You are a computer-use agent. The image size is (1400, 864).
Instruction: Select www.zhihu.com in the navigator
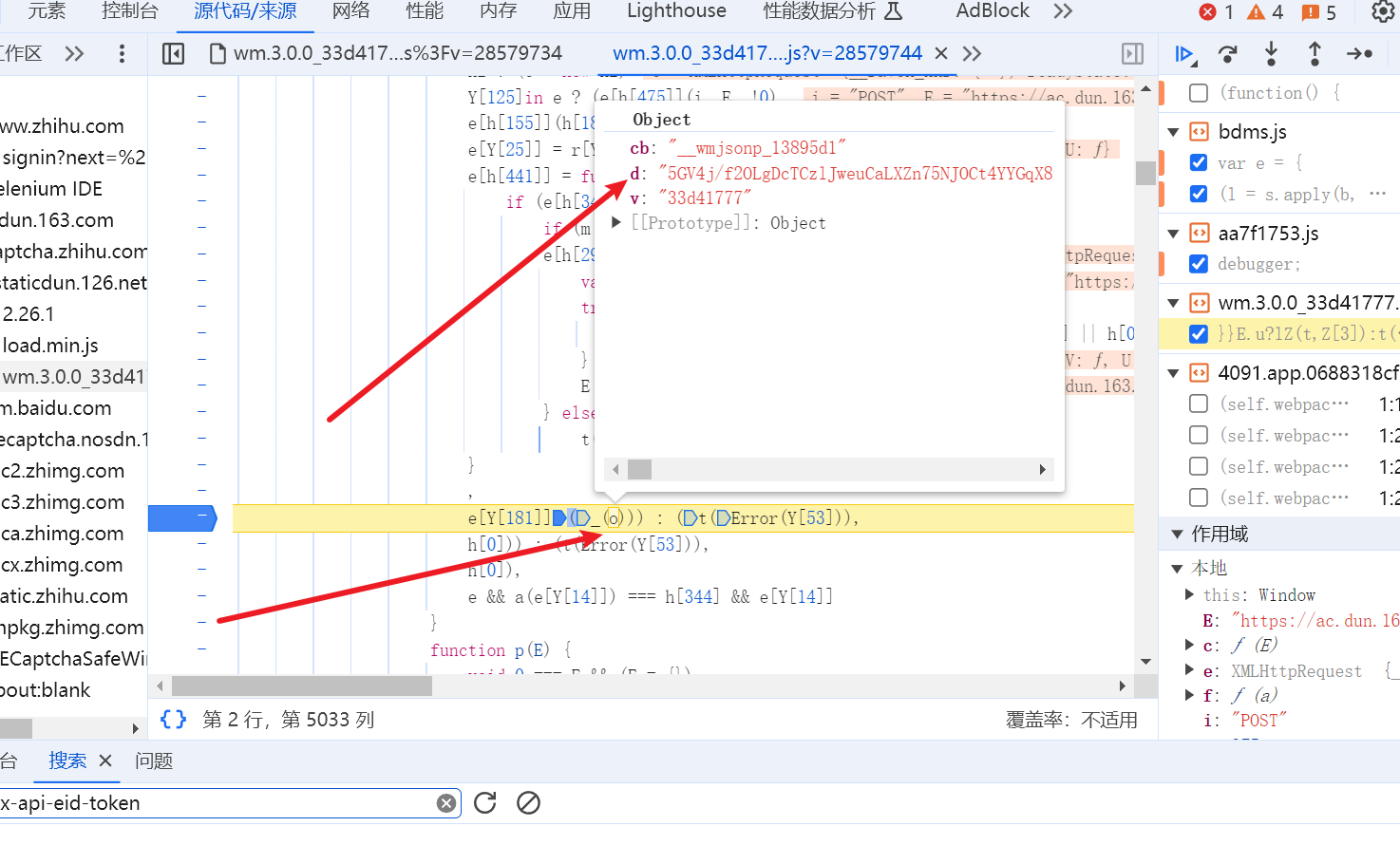point(62,126)
